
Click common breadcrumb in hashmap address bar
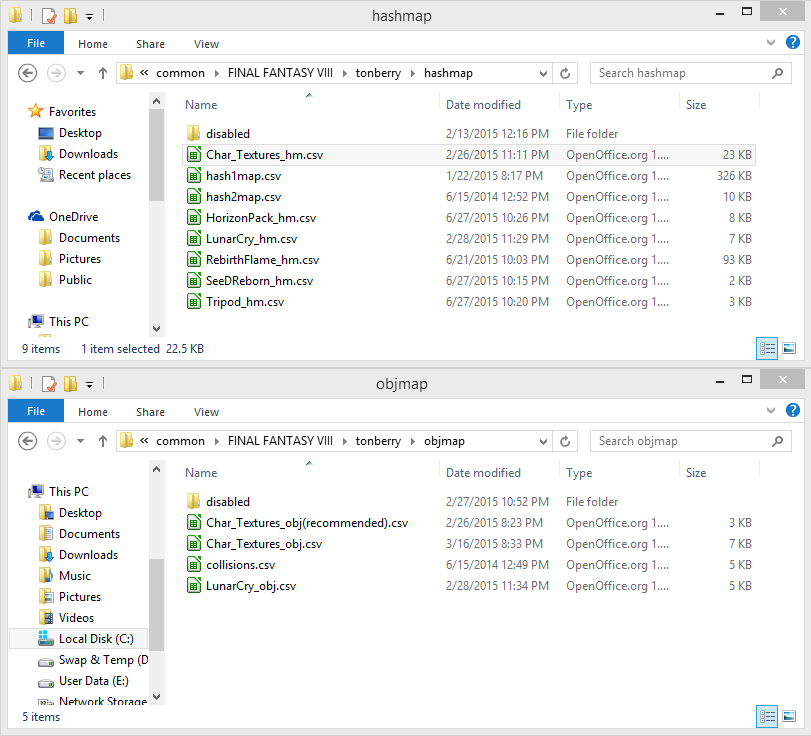coord(181,73)
